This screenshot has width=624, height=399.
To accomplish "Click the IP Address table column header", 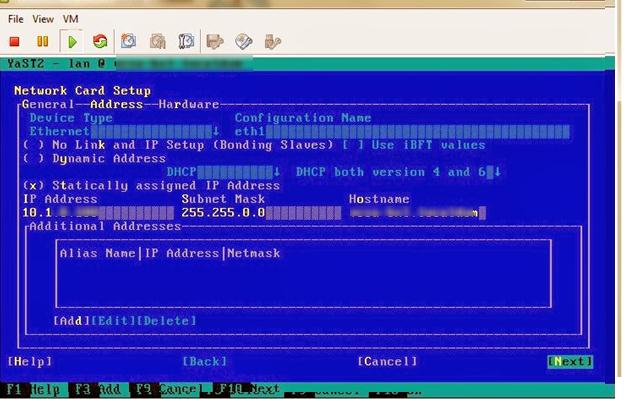I will 181,253.
